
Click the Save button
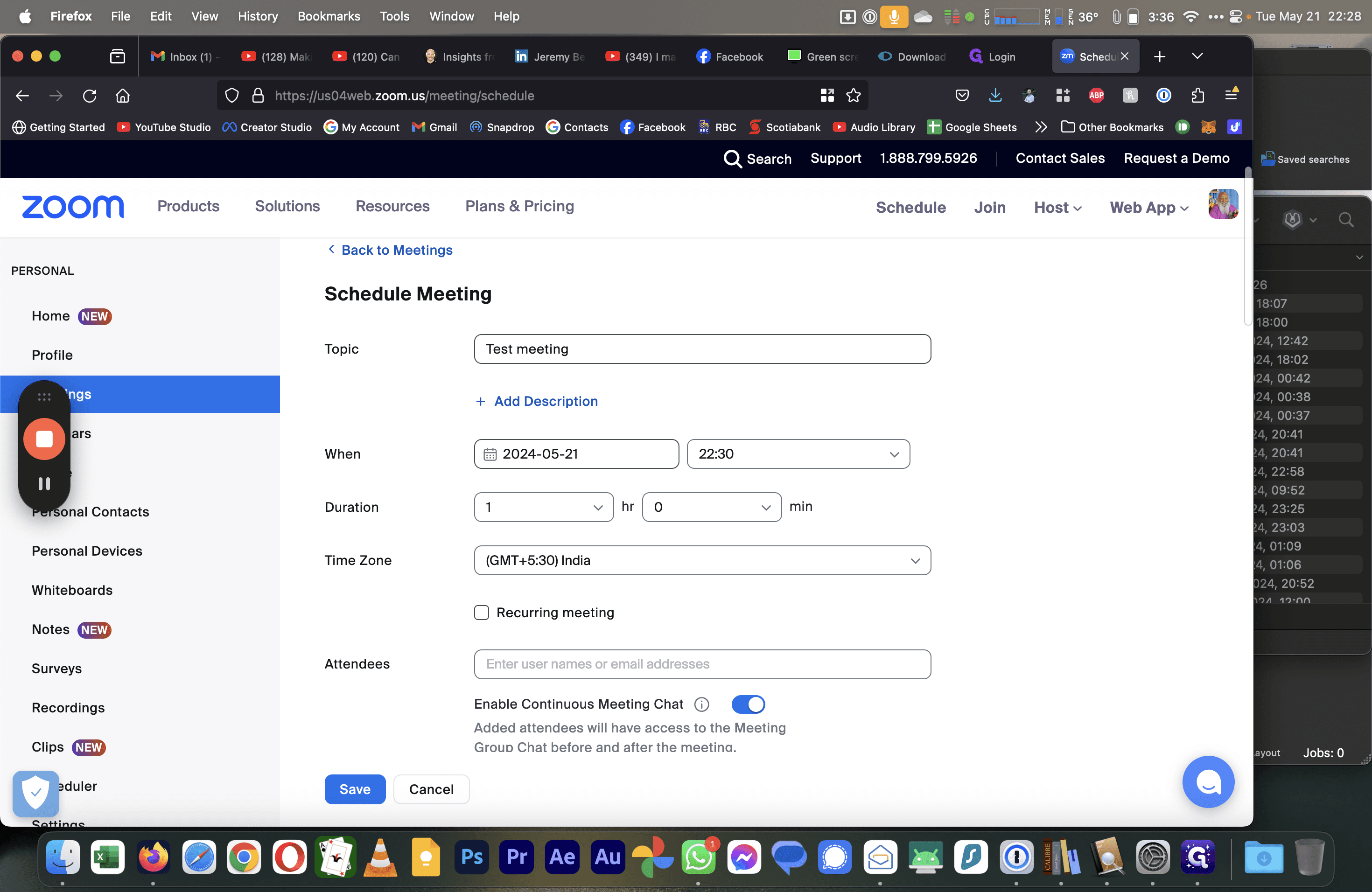tap(355, 789)
